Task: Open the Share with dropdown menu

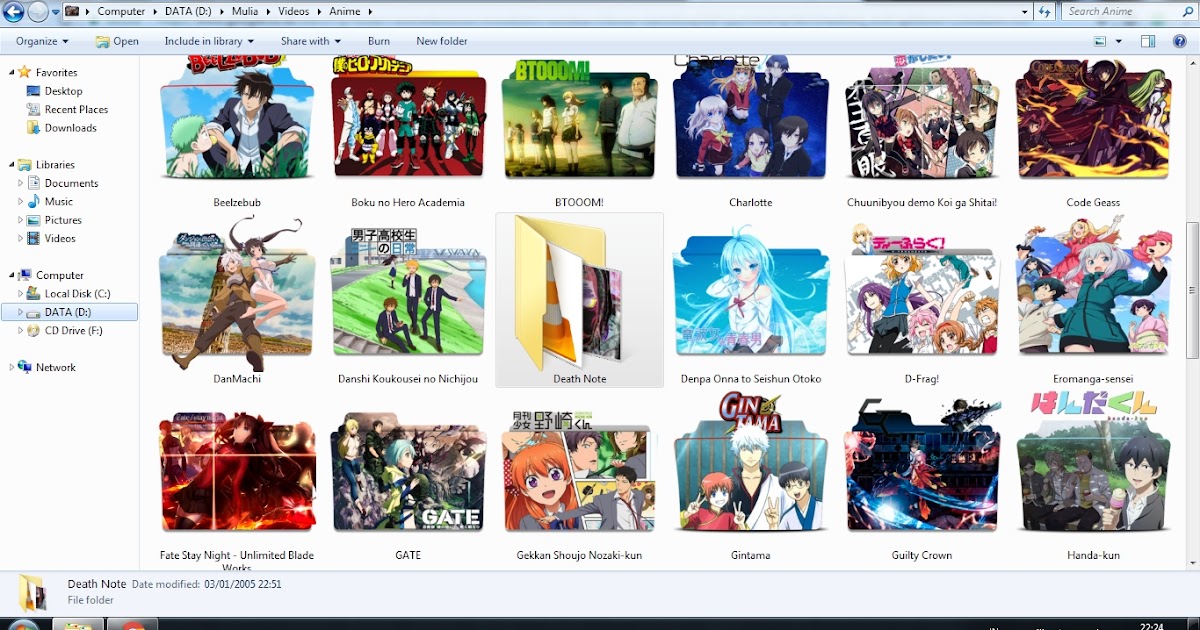Action: (310, 41)
